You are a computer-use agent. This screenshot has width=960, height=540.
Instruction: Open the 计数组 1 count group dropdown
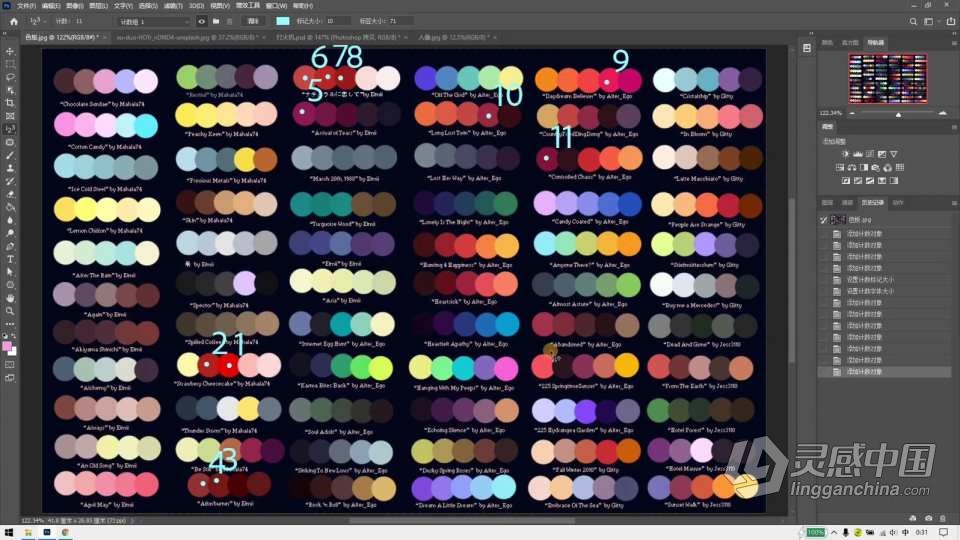pyautogui.click(x=154, y=21)
